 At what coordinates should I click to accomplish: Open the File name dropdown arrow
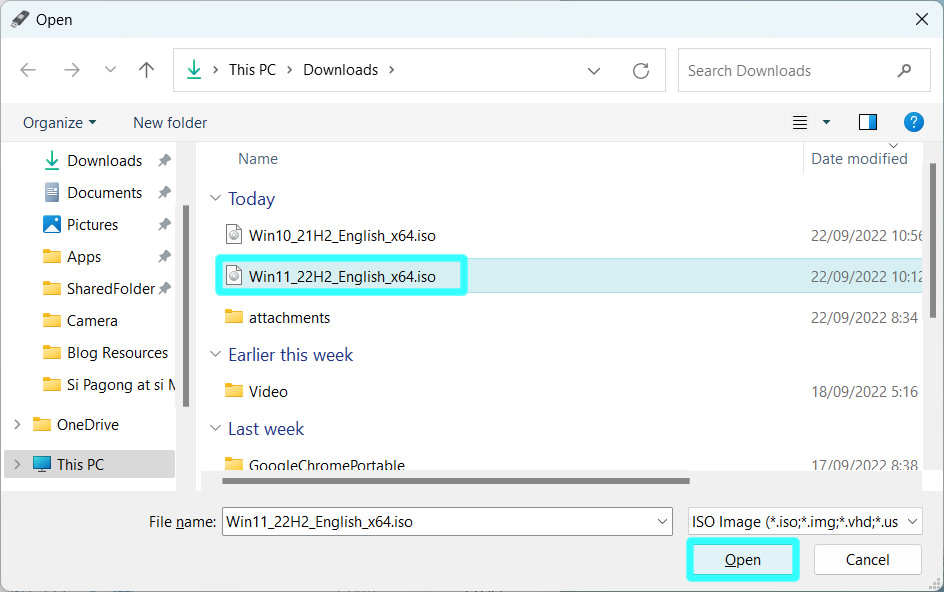point(663,522)
